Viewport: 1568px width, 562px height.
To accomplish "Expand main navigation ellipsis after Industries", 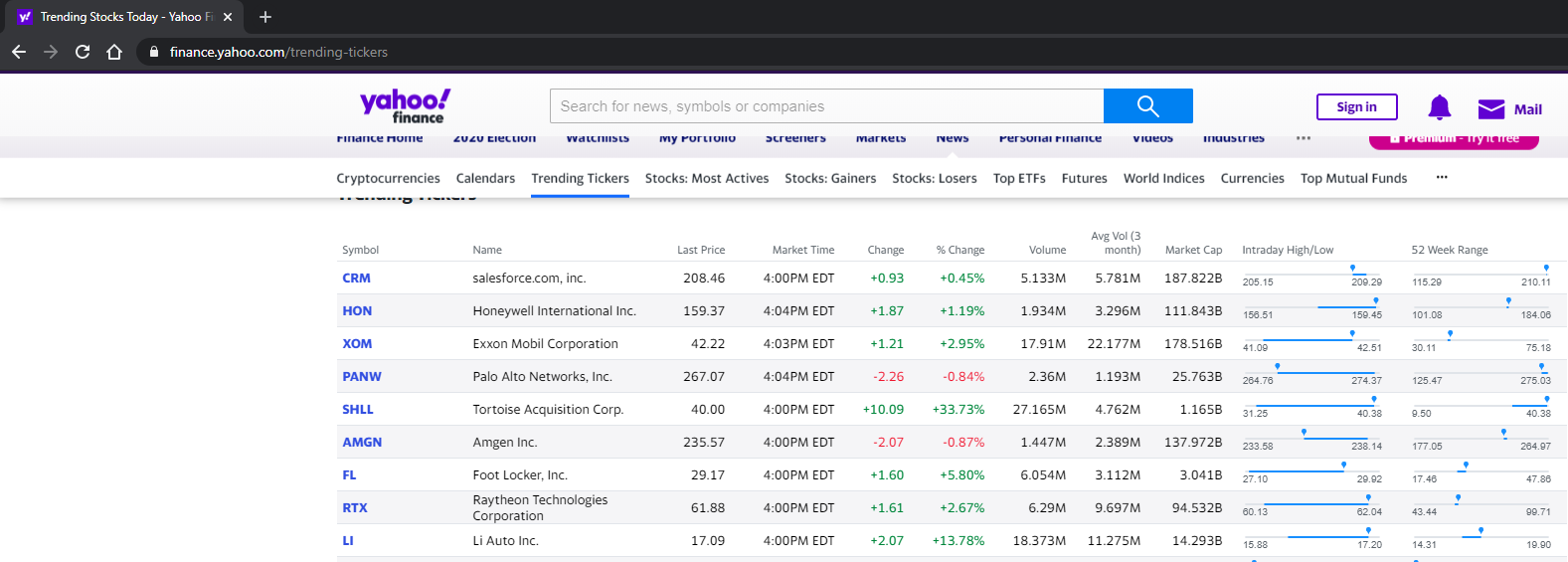I will 1303,138.
